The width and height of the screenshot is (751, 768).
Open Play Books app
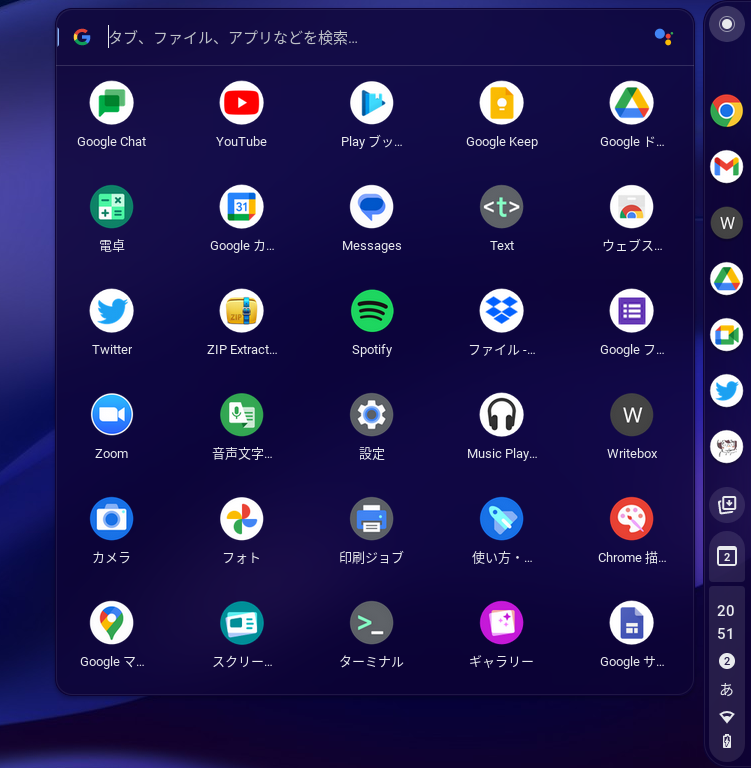point(371,103)
